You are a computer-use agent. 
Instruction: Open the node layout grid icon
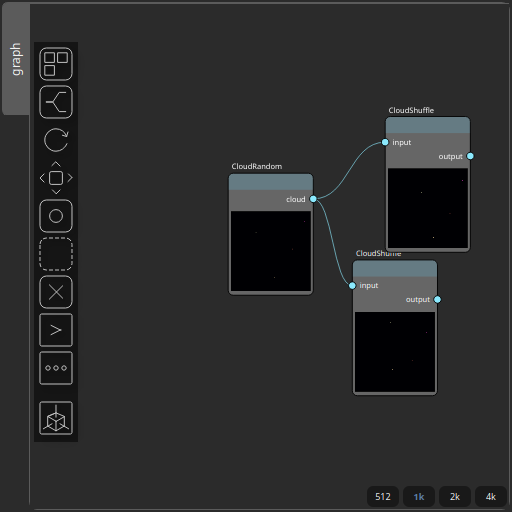[x=56, y=64]
